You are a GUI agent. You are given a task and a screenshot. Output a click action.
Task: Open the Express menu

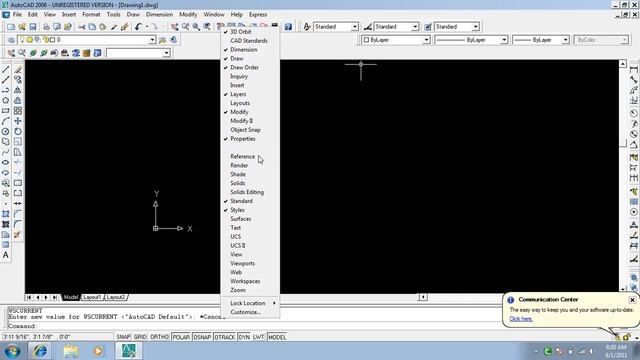click(258, 14)
